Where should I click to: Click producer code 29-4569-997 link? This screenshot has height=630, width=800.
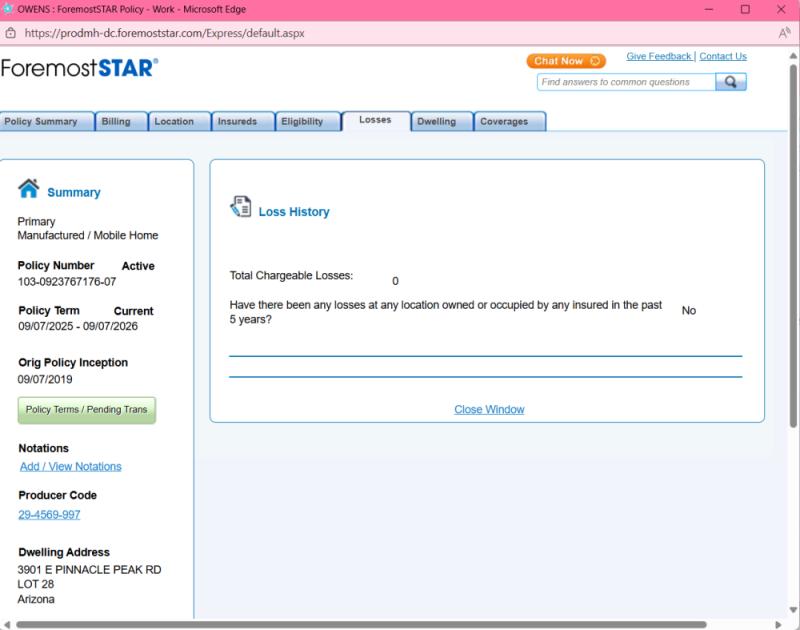[x=49, y=515]
